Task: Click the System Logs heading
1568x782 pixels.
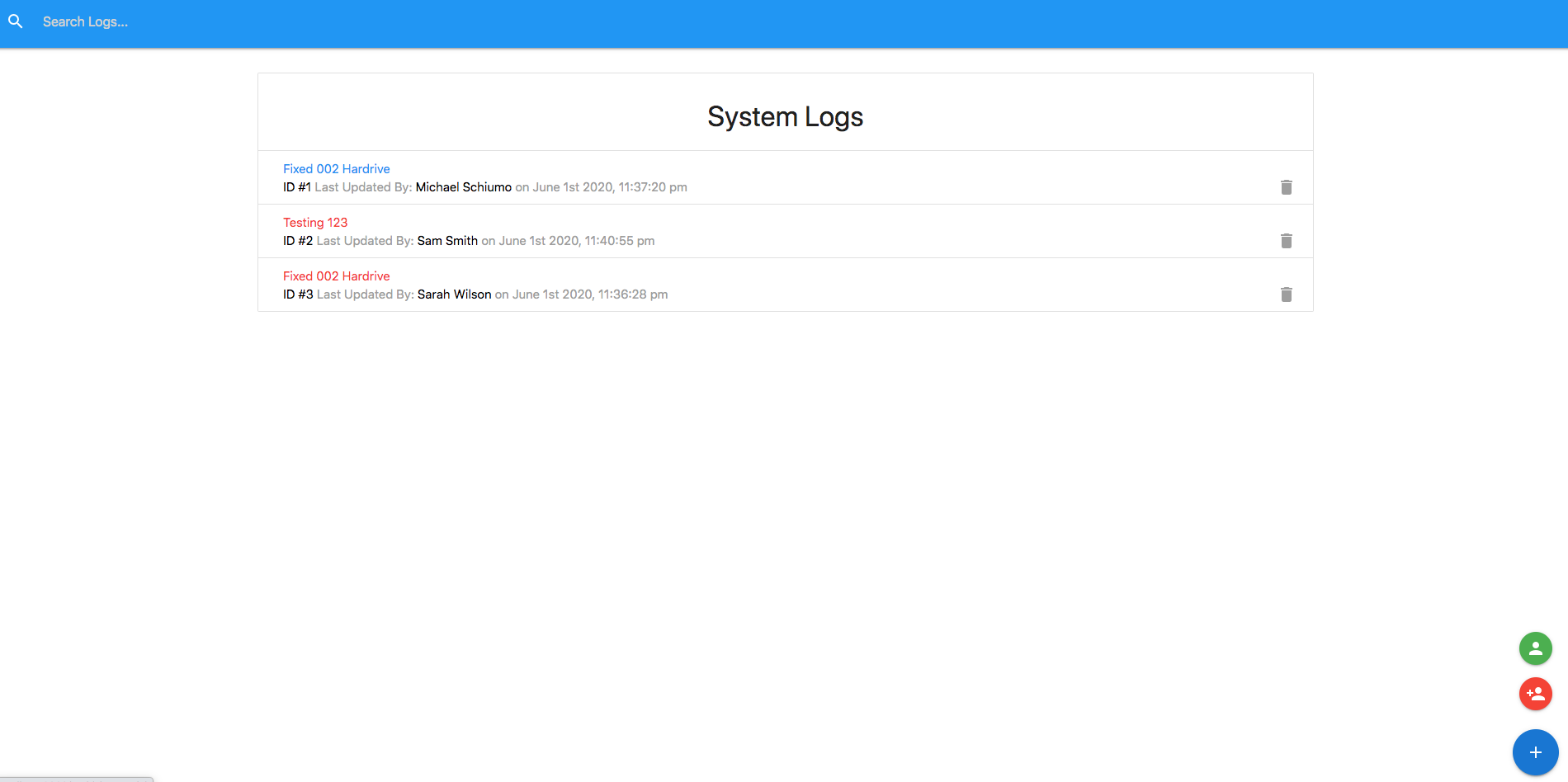Action: click(x=786, y=117)
